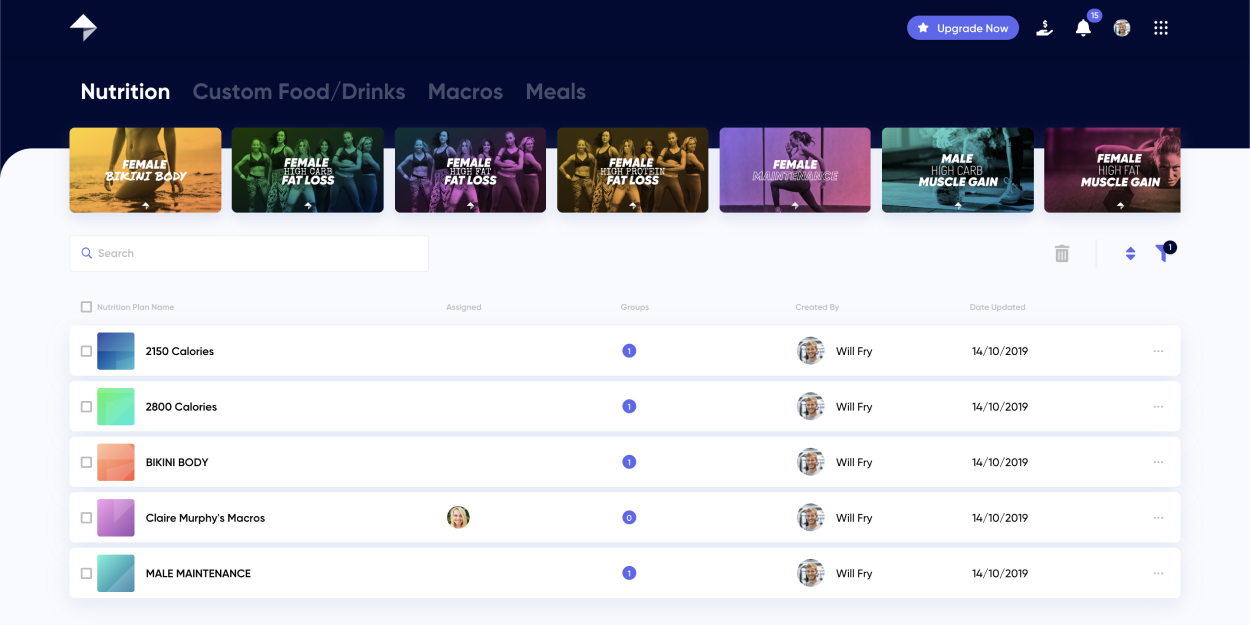This screenshot has height=625, width=1250.
Task: Click Will Fry avatar on 2150 Calories row
Action: (x=810, y=351)
